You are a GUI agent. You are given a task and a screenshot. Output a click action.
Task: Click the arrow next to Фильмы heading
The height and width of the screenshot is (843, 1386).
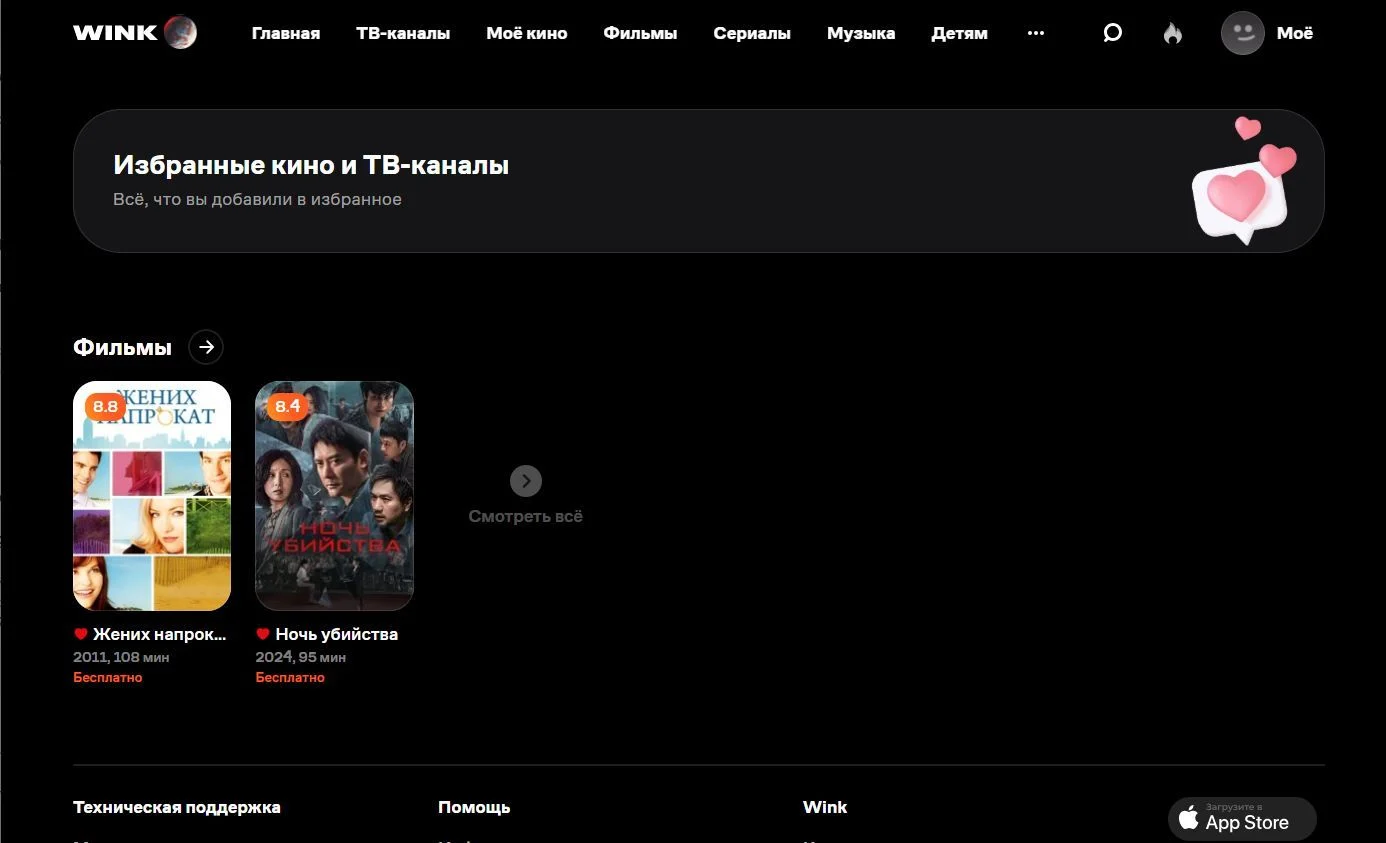(x=206, y=347)
